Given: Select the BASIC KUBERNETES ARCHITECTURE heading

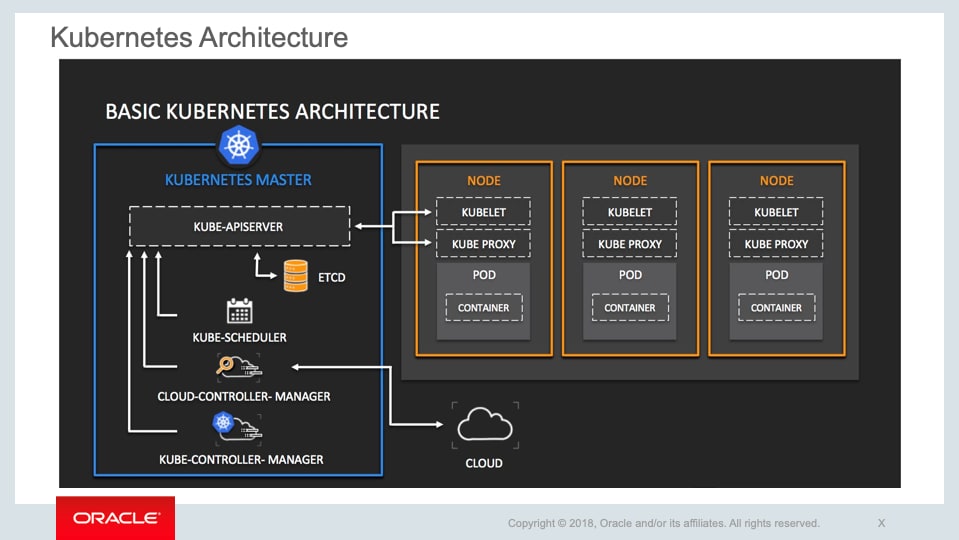Looking at the screenshot, I should coord(272,111).
